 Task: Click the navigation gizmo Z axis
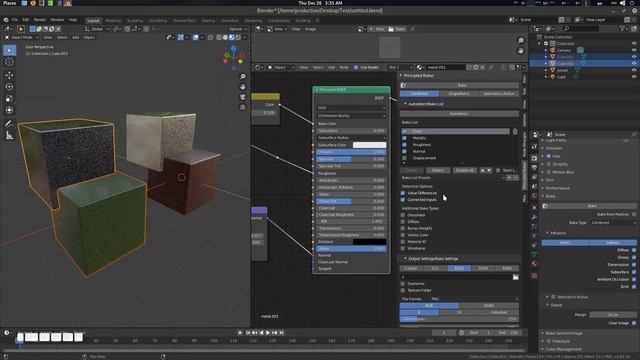(x=233, y=48)
